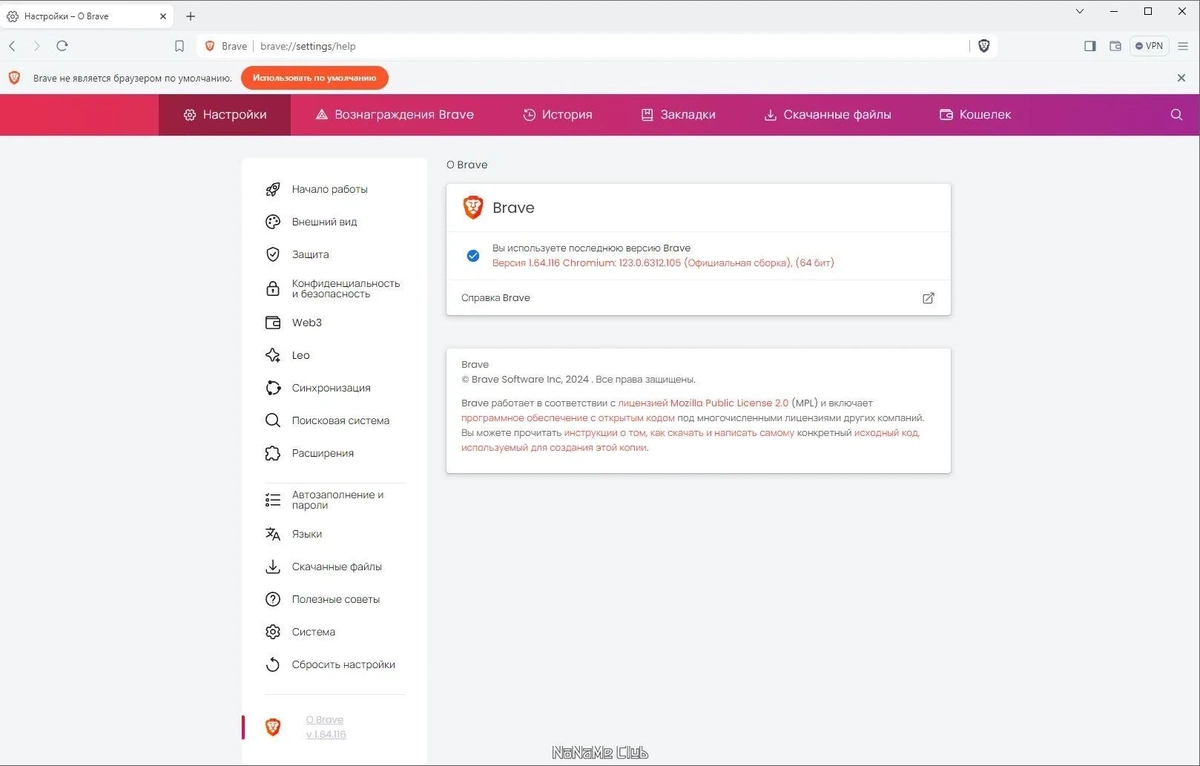The height and width of the screenshot is (766, 1200).
Task: Go to 'Скачанные файлы' top tab
Action: 827,115
